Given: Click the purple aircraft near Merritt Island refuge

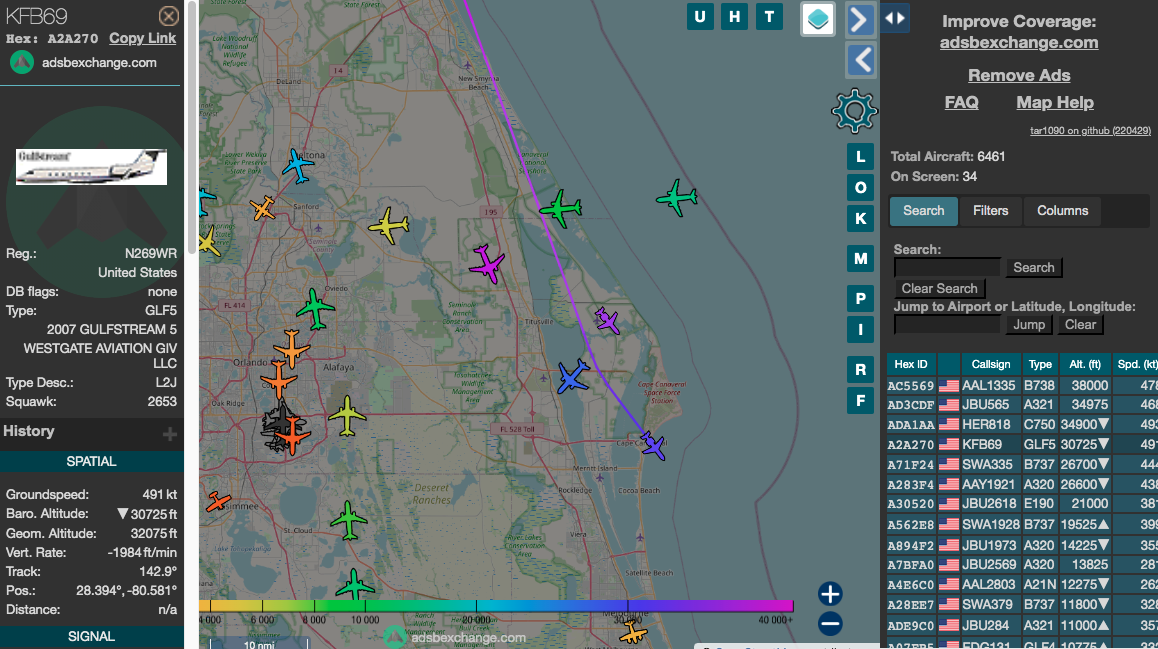Looking at the screenshot, I should 607,320.
